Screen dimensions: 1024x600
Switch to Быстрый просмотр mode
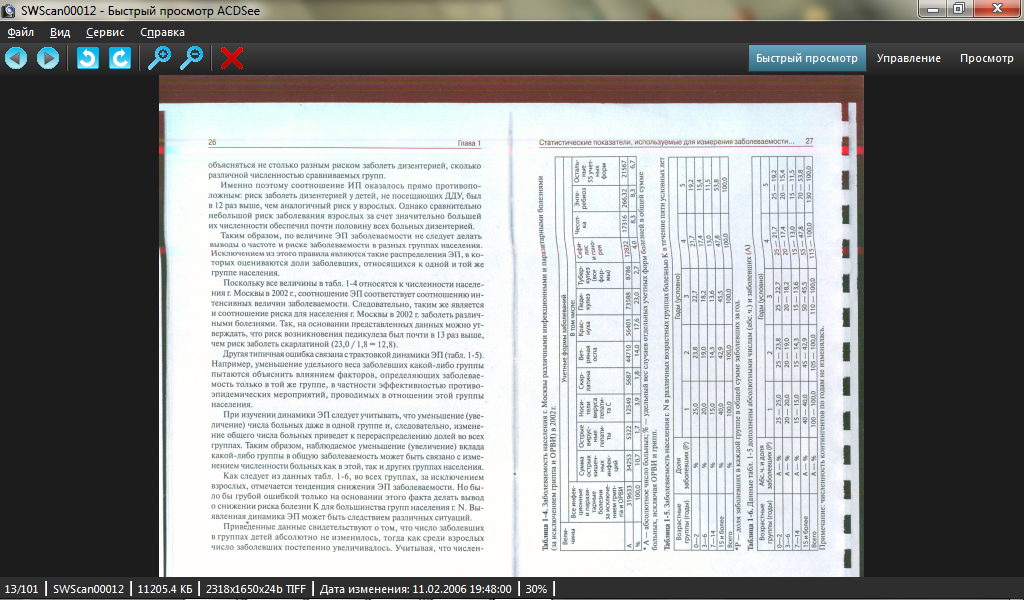tap(807, 58)
